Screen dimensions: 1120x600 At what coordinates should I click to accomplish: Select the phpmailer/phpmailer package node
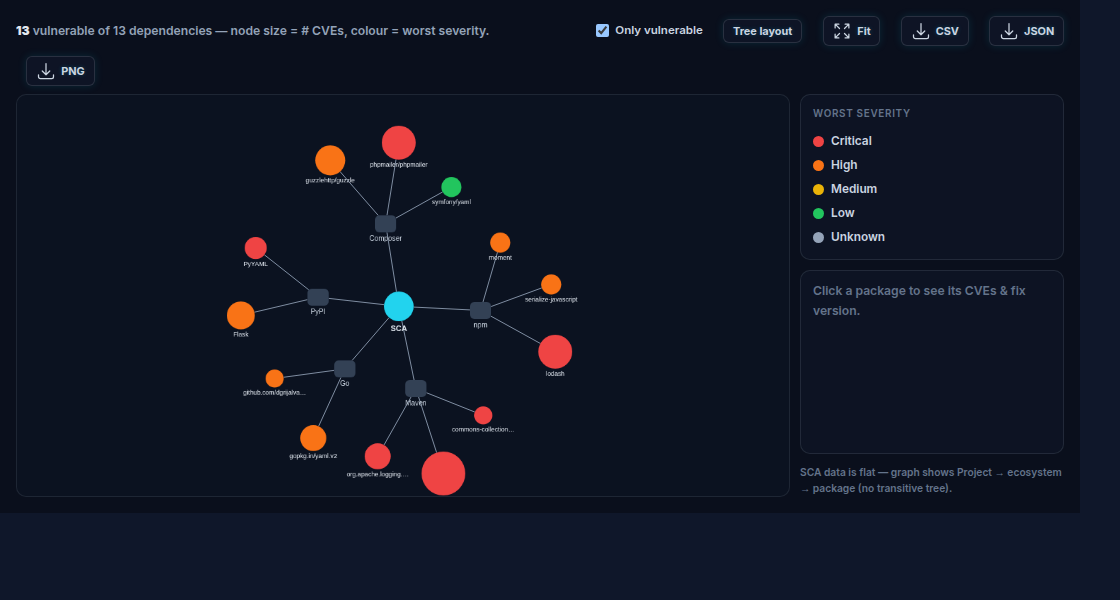pyautogui.click(x=399, y=143)
